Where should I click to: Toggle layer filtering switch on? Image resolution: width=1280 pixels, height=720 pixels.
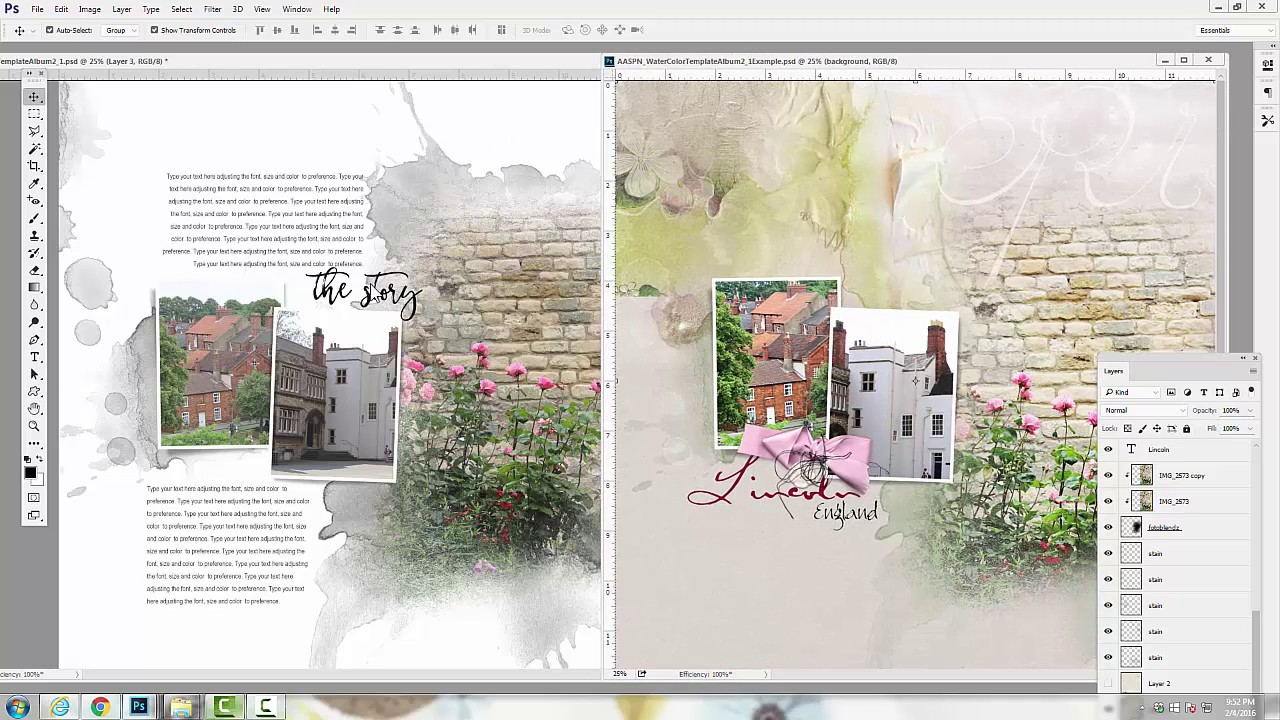pos(1251,392)
